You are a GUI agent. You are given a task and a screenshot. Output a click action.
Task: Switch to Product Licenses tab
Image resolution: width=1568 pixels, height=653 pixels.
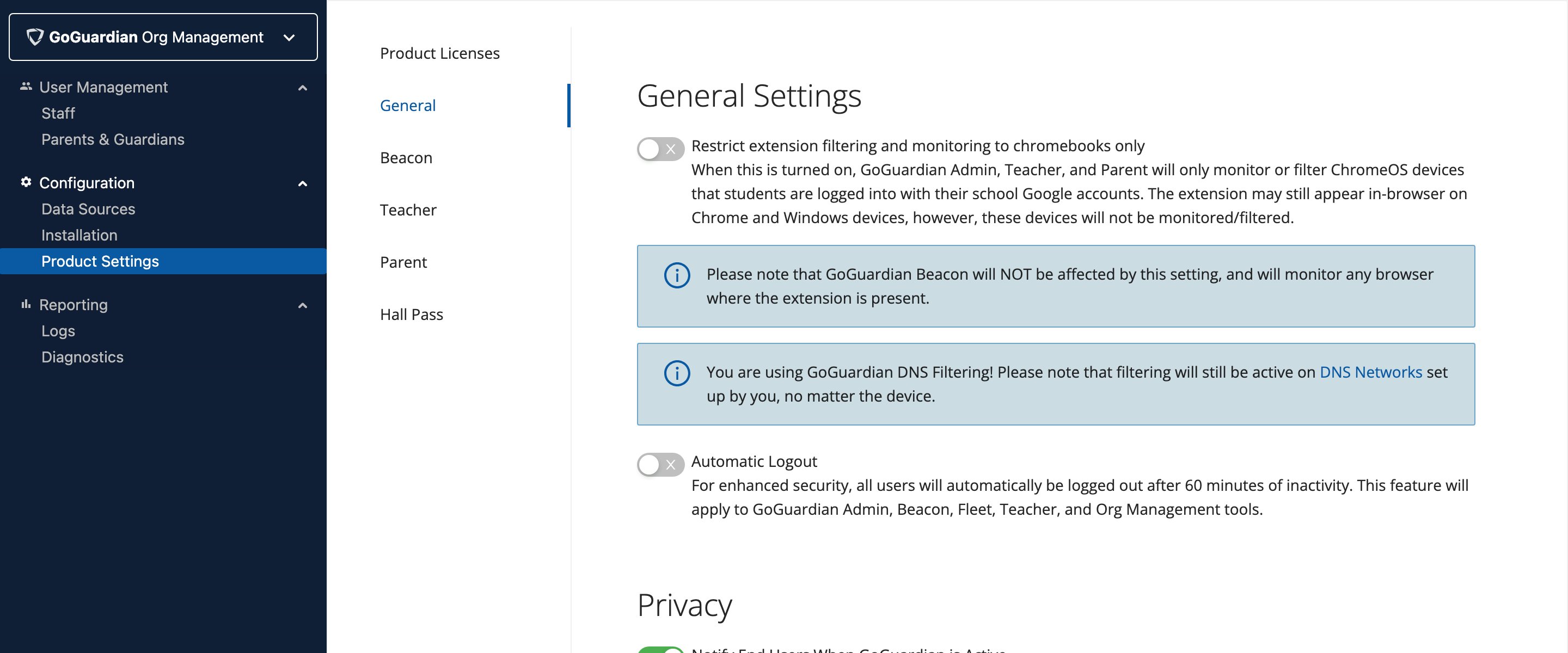[439, 53]
